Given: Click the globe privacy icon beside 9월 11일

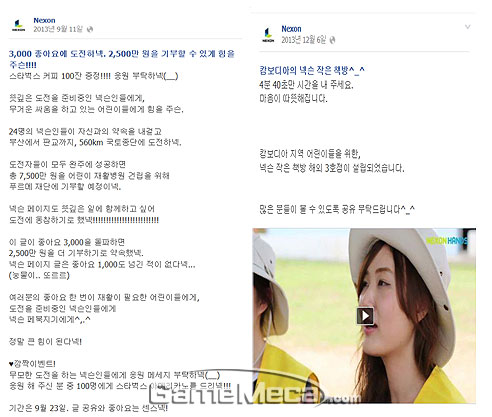Looking at the screenshot, I should (x=90, y=29).
